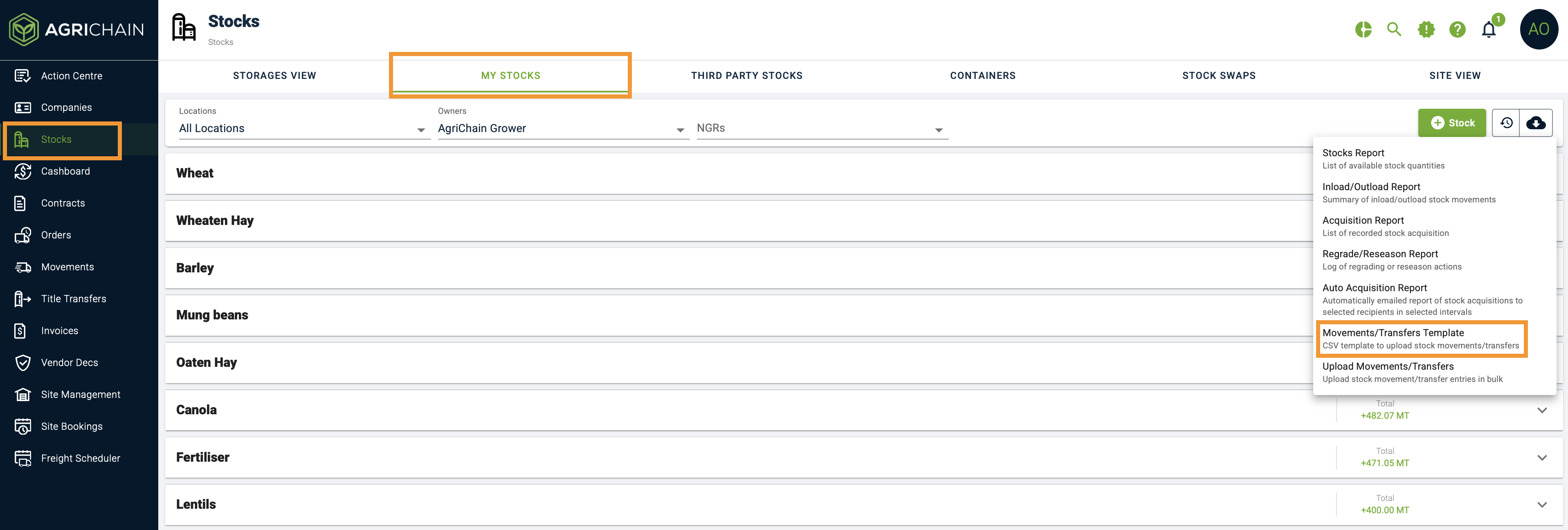Switch to Third Party Stocks tab
1568x530 pixels.
coord(746,76)
